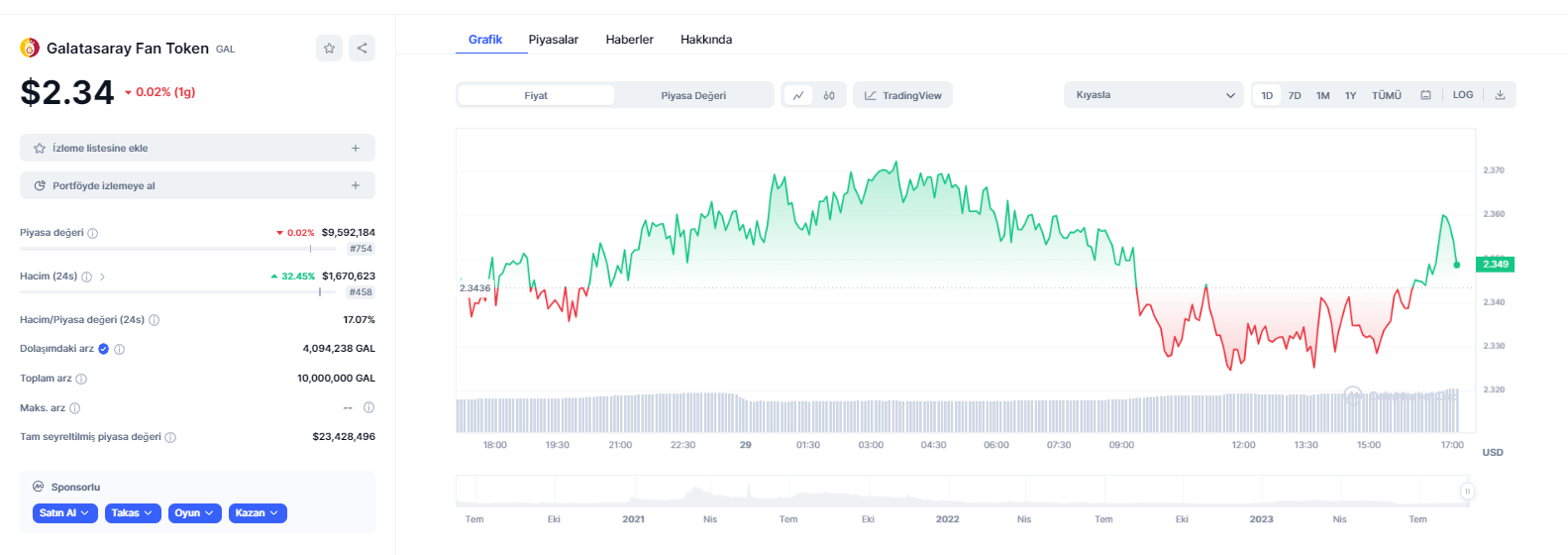Click the timeline range slider handle

pyautogui.click(x=1467, y=491)
